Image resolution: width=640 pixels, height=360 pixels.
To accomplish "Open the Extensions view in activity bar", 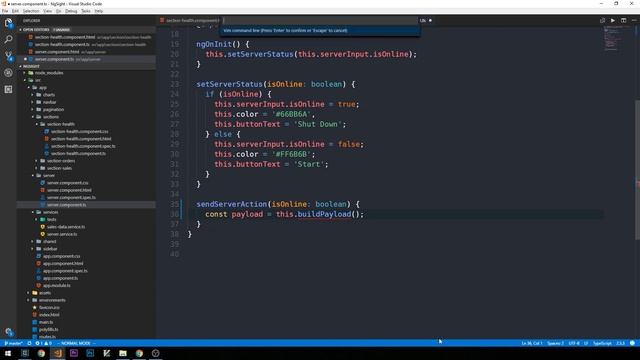I will (x=8, y=89).
